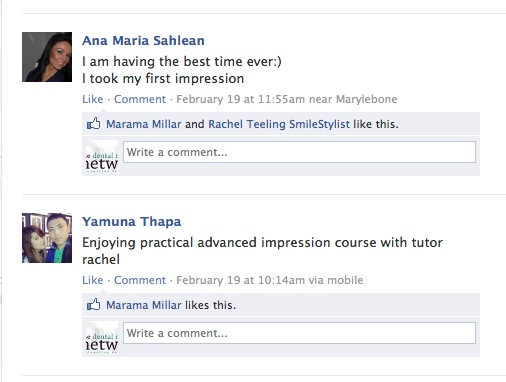Click the February 19 at 10:14am timestamp
This screenshot has width=506, height=382.
coord(241,280)
